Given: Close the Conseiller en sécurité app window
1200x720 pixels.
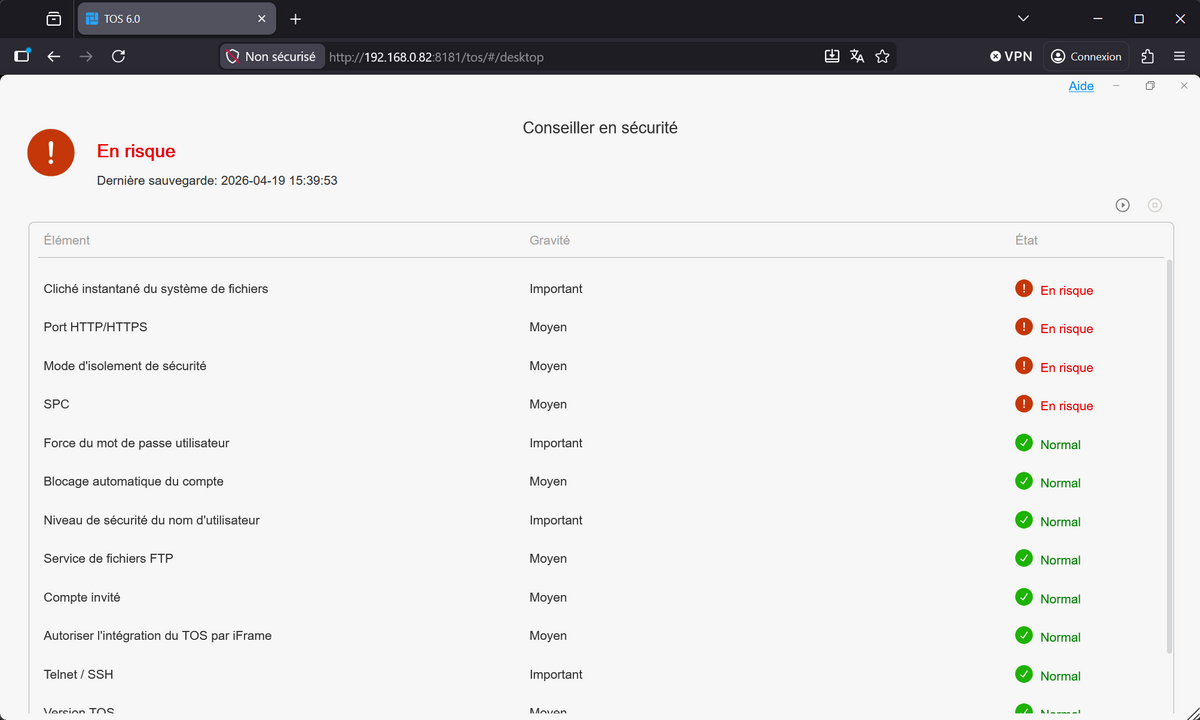Looking at the screenshot, I should pos(1184,86).
